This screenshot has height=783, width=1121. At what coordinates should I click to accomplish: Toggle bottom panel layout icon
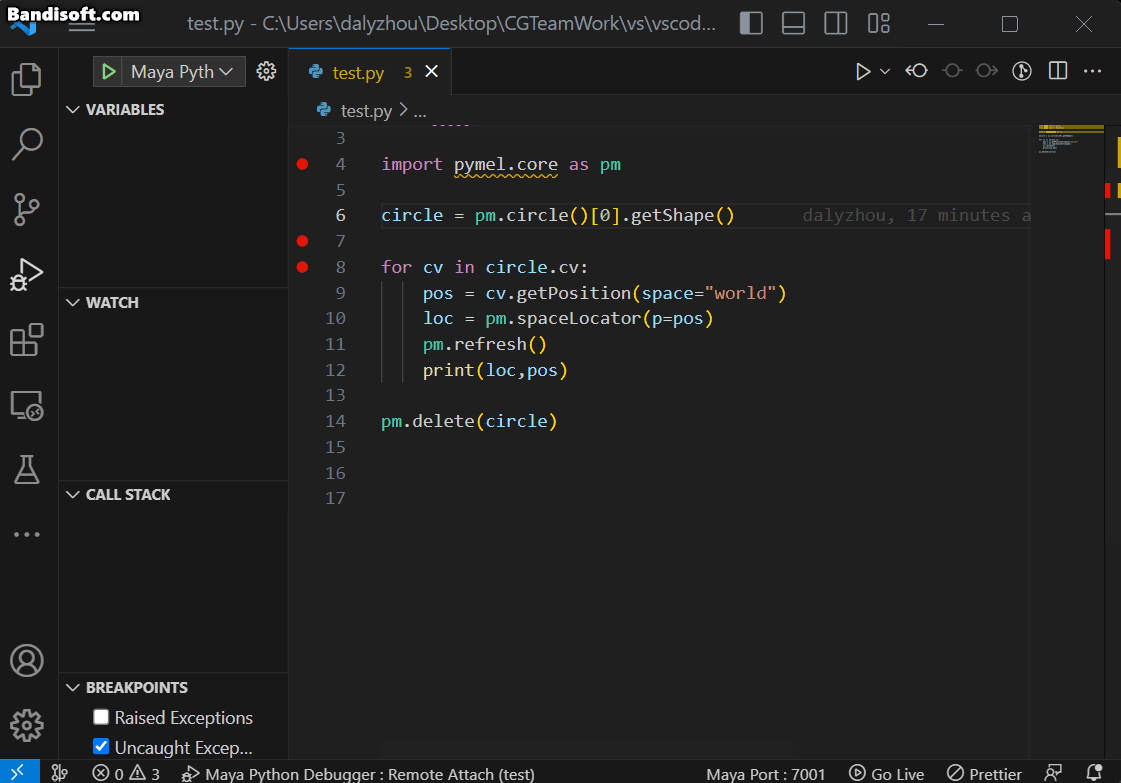(x=793, y=24)
